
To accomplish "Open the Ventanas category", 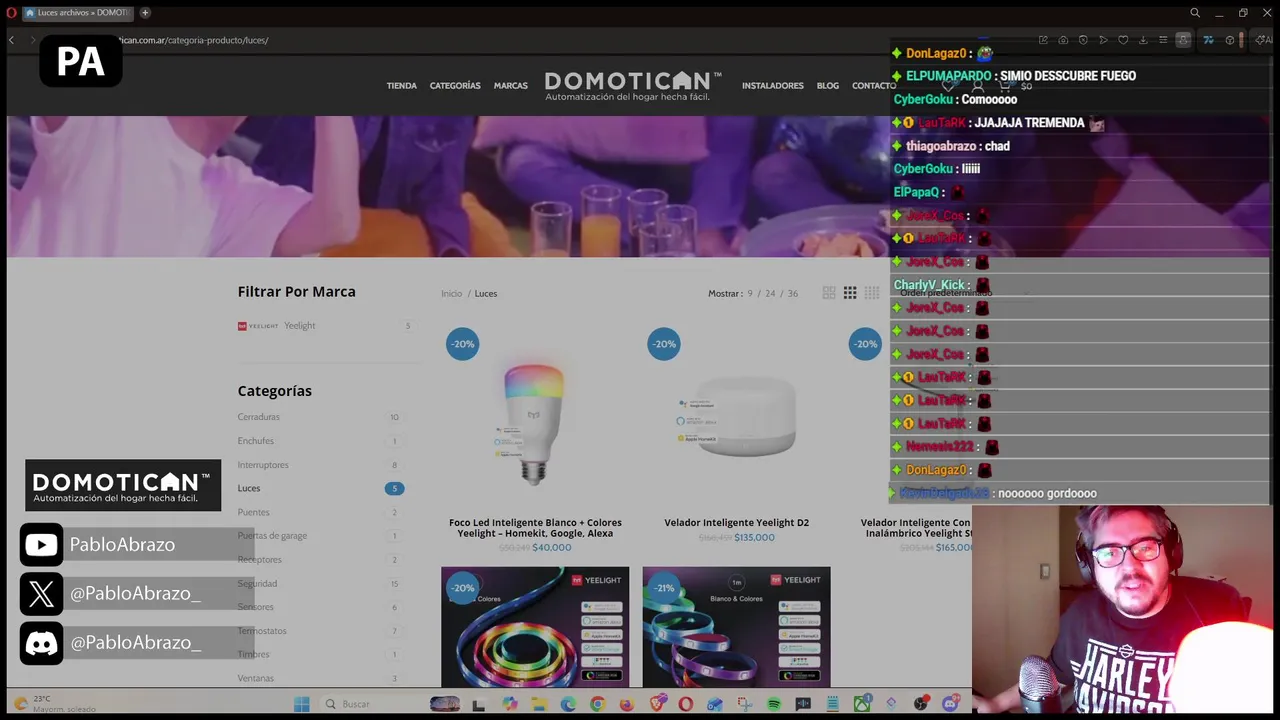I will click(255, 678).
